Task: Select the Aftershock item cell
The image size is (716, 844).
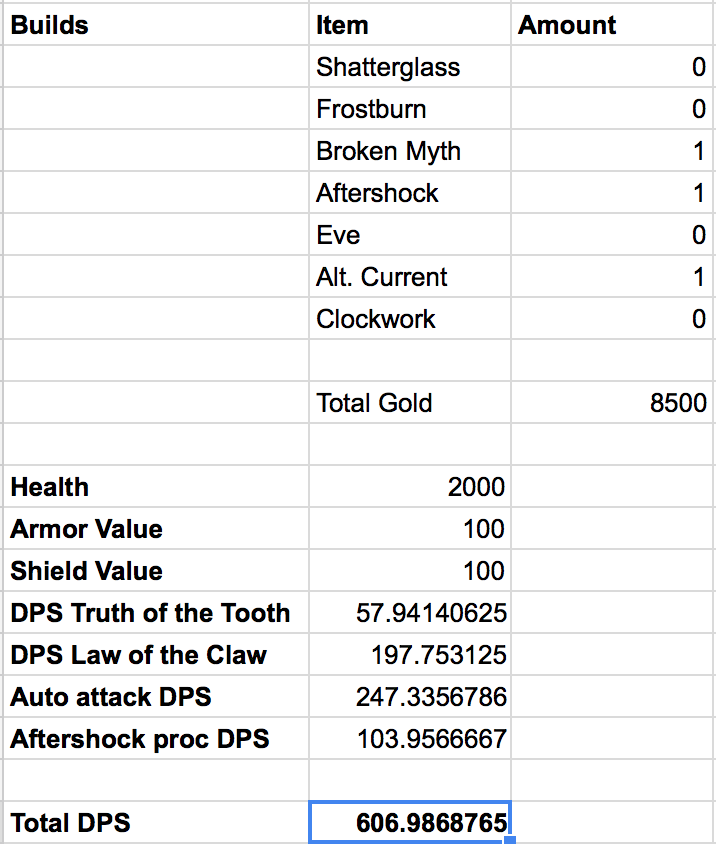Action: (410, 192)
